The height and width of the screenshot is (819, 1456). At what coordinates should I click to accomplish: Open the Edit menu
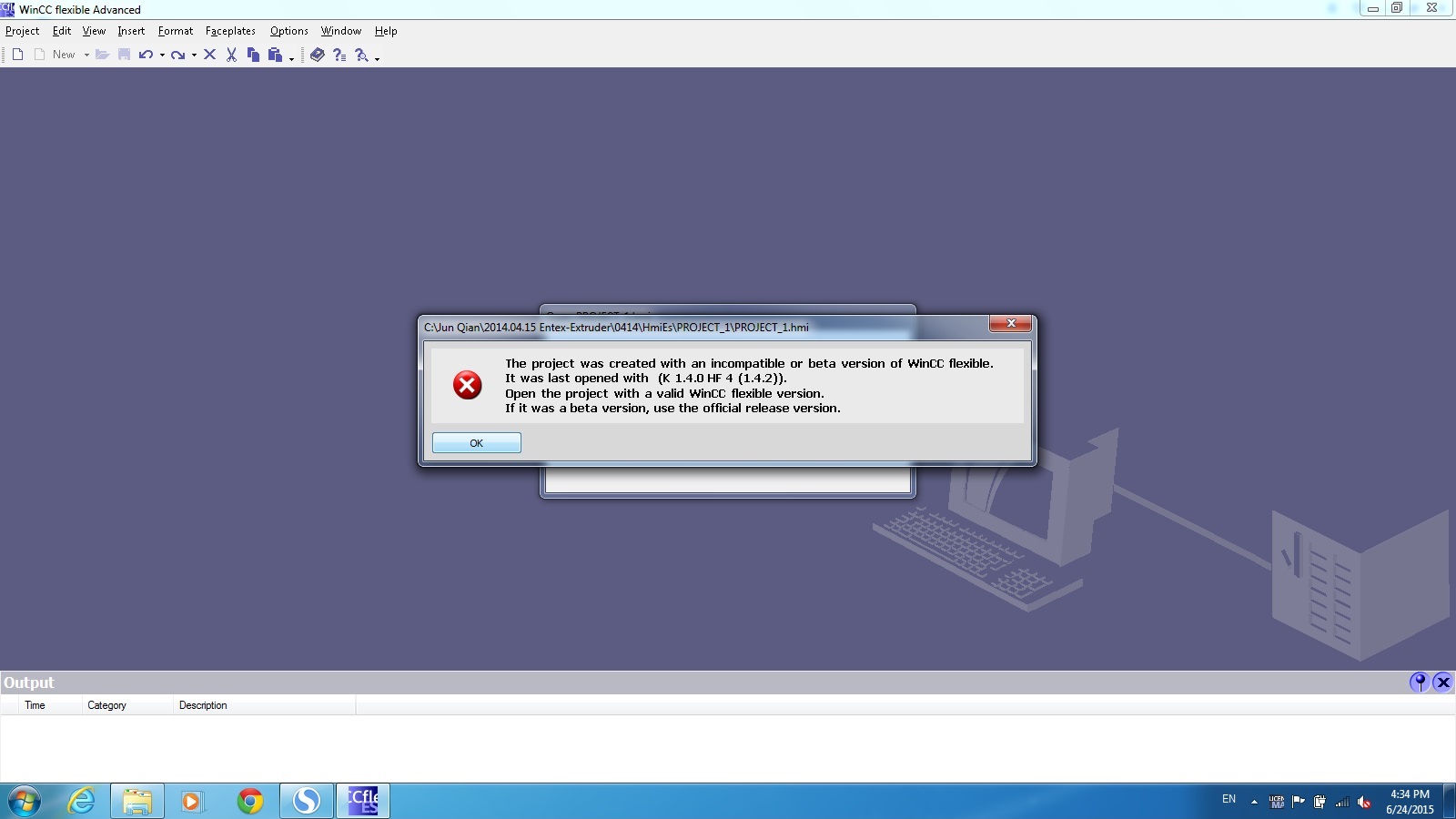[x=61, y=31]
